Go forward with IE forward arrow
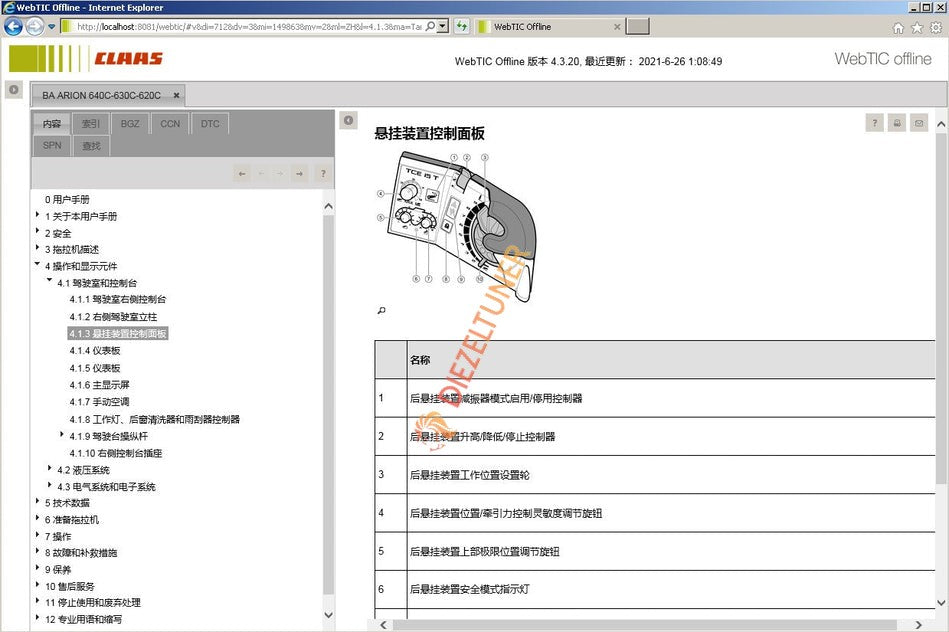The width and height of the screenshot is (949, 632). point(34,27)
